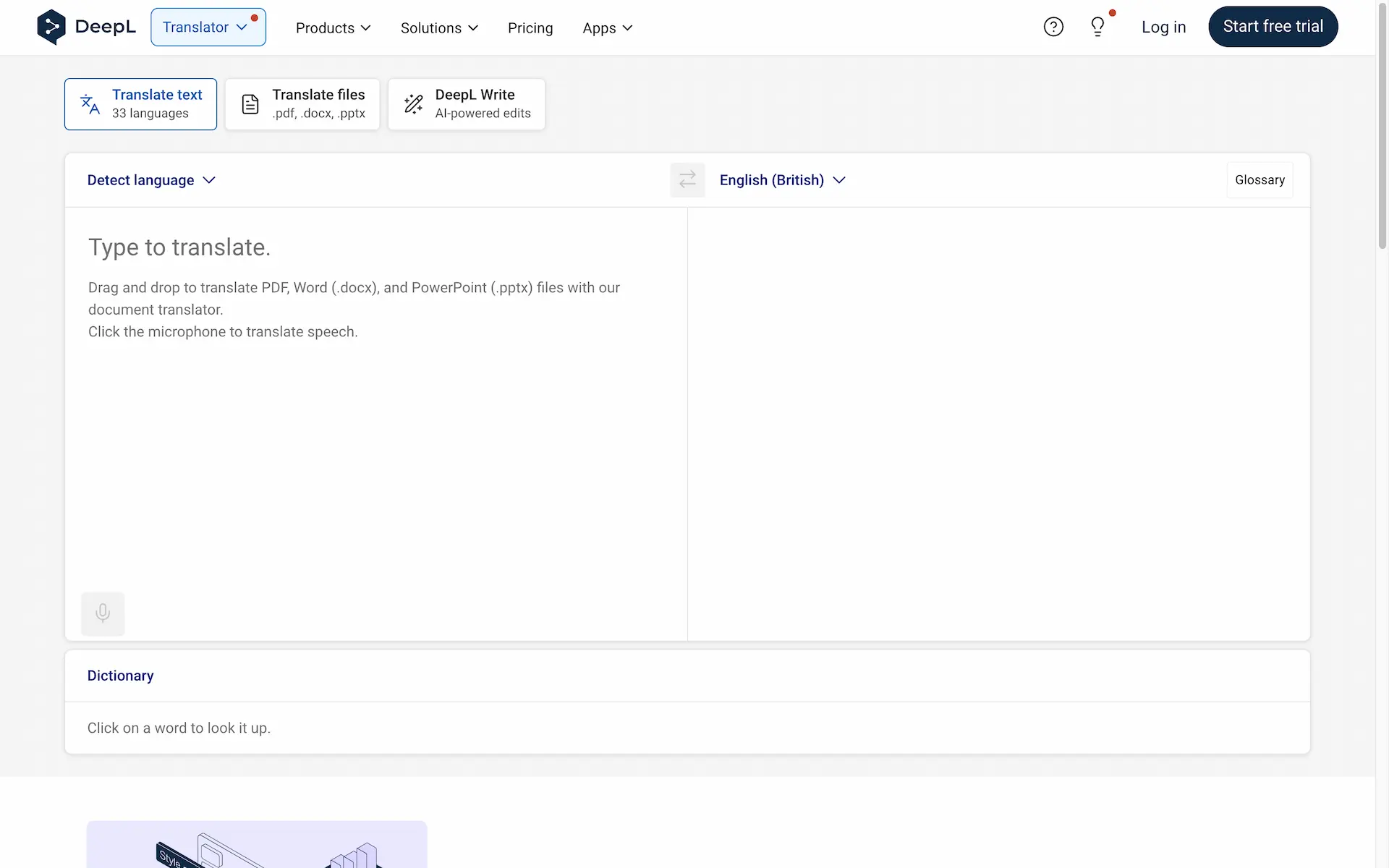This screenshot has width=1389, height=868.
Task: Click the swap languages arrows icon
Action: (x=687, y=179)
